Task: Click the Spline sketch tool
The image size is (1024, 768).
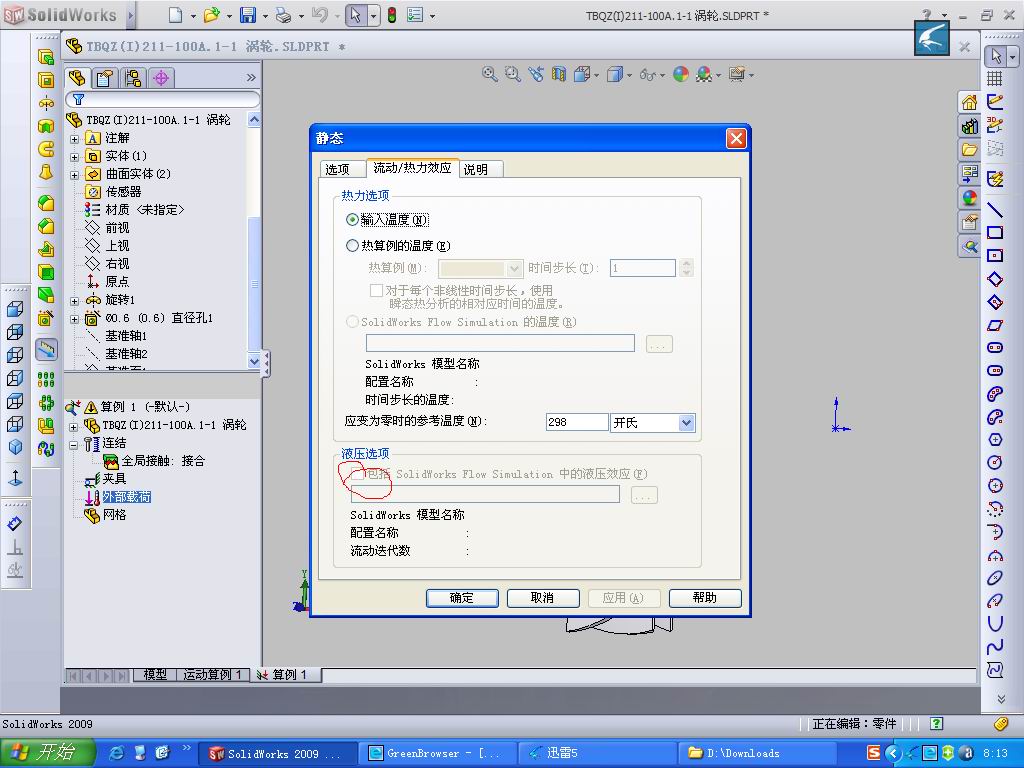Action: [995, 647]
